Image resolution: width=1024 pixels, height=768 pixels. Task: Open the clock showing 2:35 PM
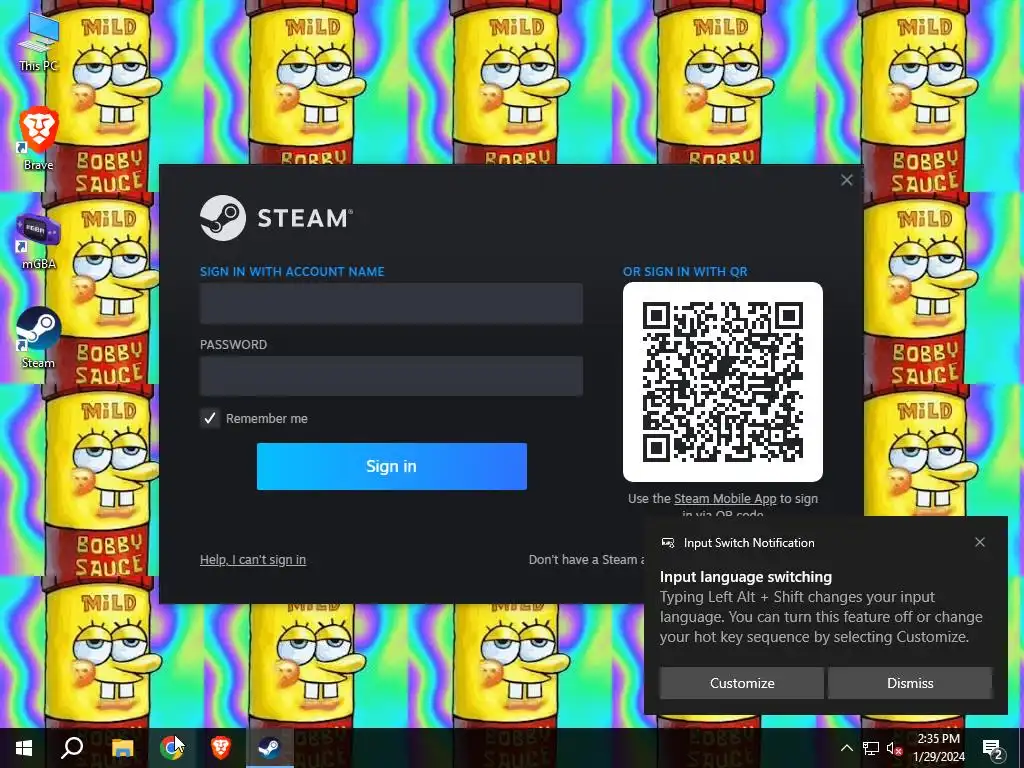click(938, 748)
